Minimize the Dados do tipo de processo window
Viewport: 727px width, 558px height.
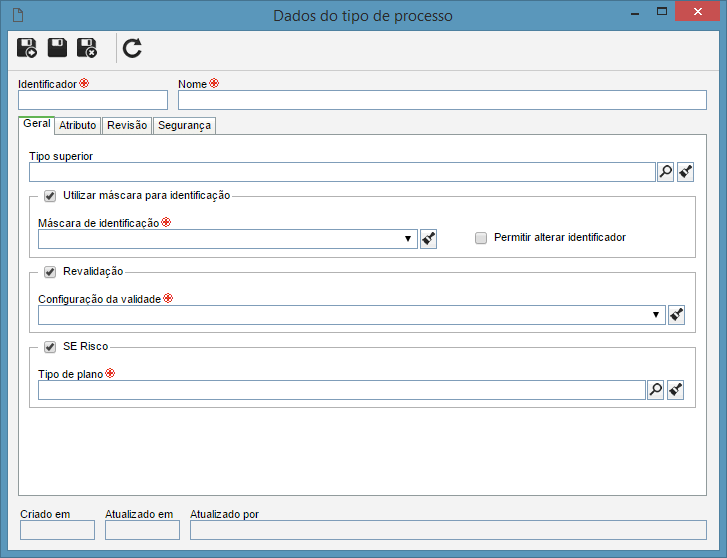pyautogui.click(x=635, y=13)
